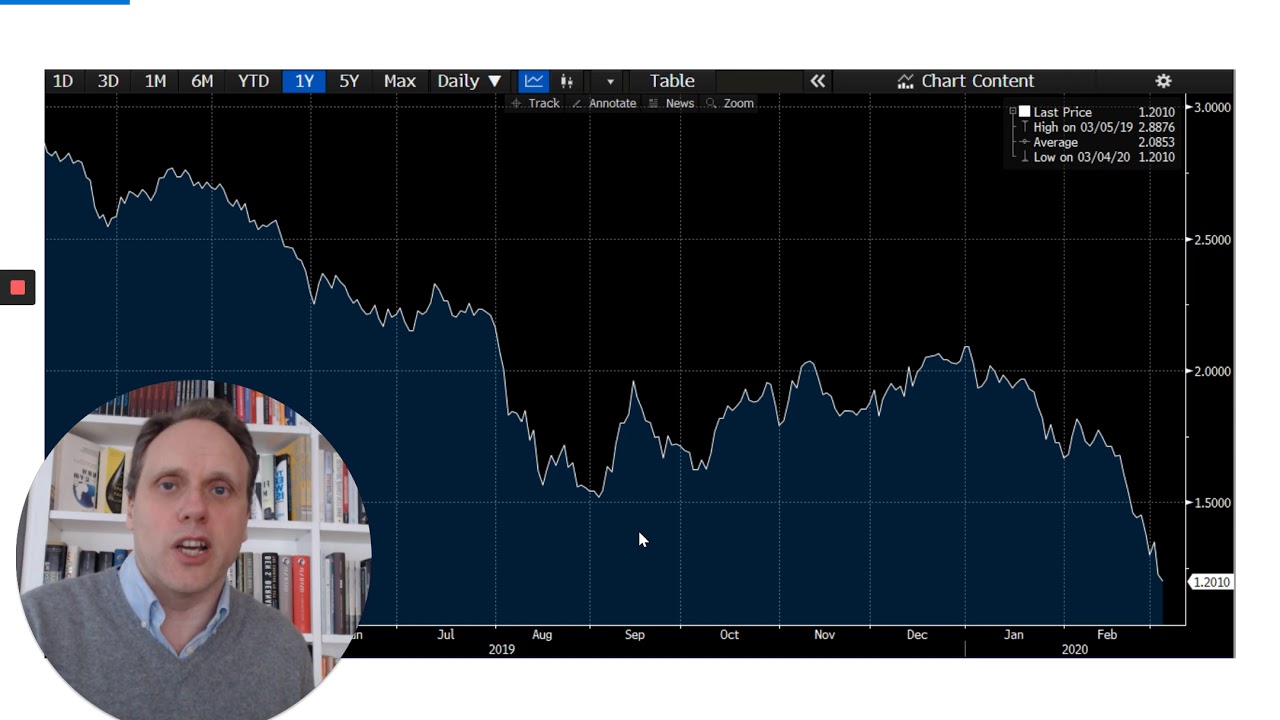Click the Last Price white color swatch
1280x720 pixels.
coord(1024,112)
